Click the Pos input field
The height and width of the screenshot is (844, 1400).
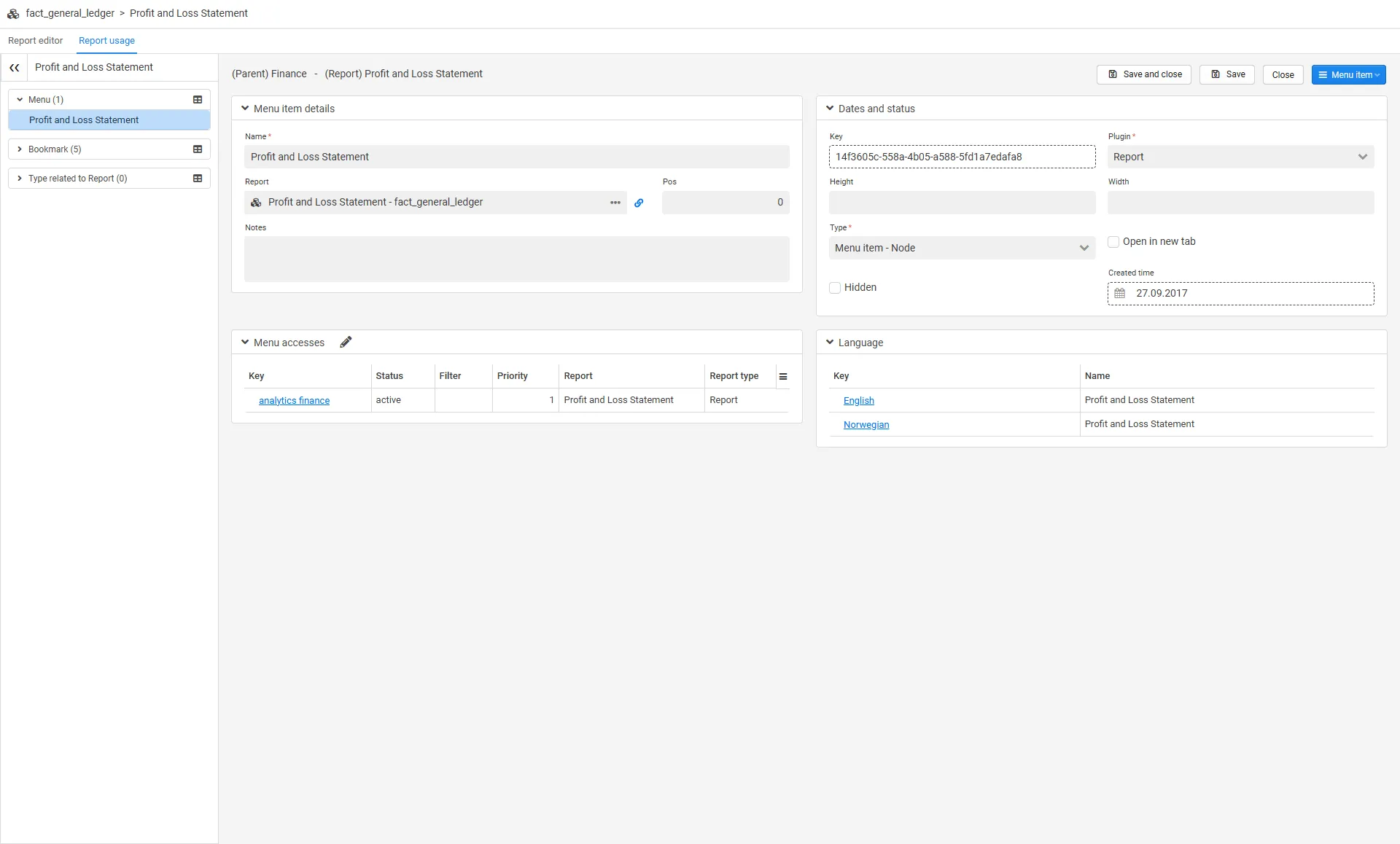pyautogui.click(x=726, y=203)
